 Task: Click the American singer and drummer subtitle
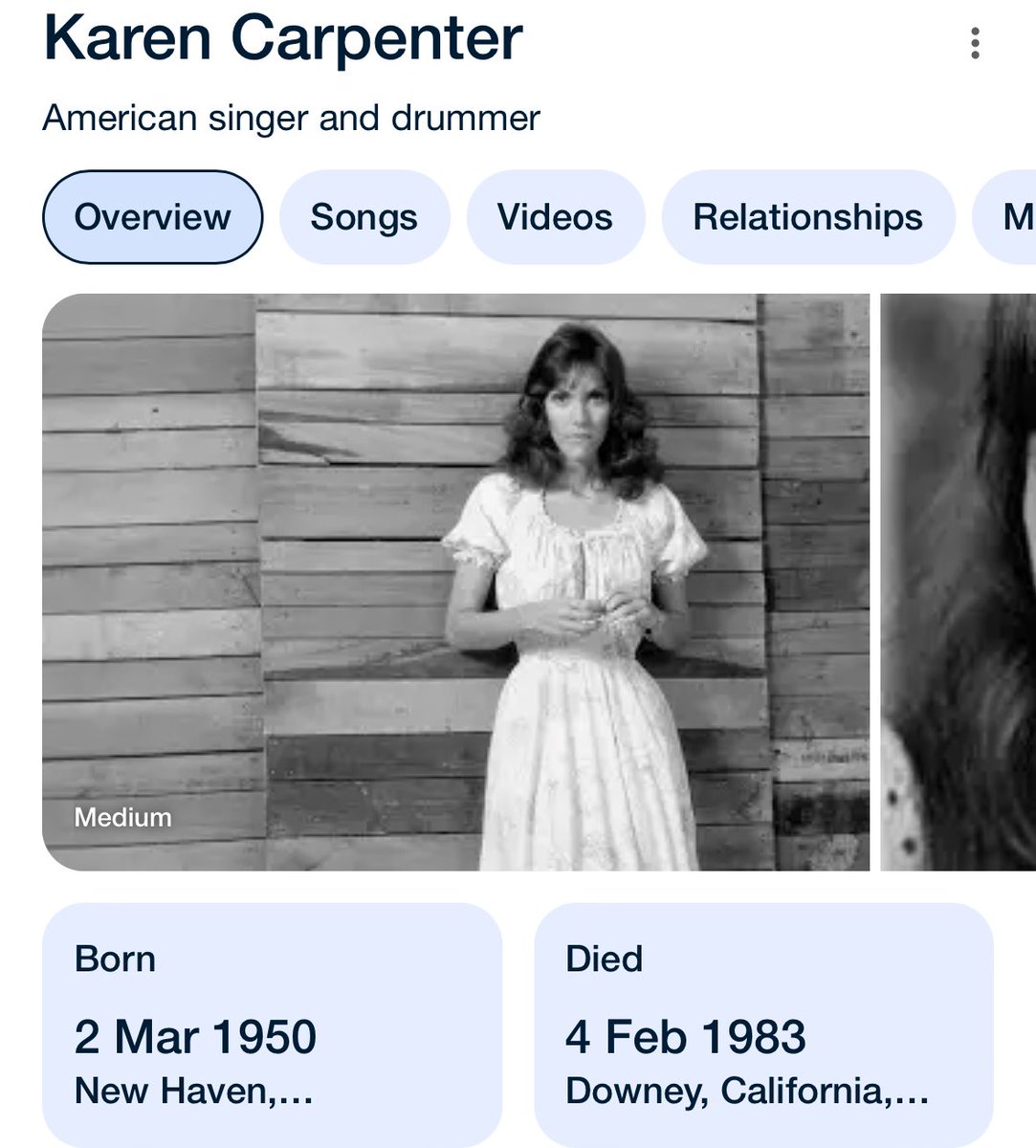tap(292, 118)
